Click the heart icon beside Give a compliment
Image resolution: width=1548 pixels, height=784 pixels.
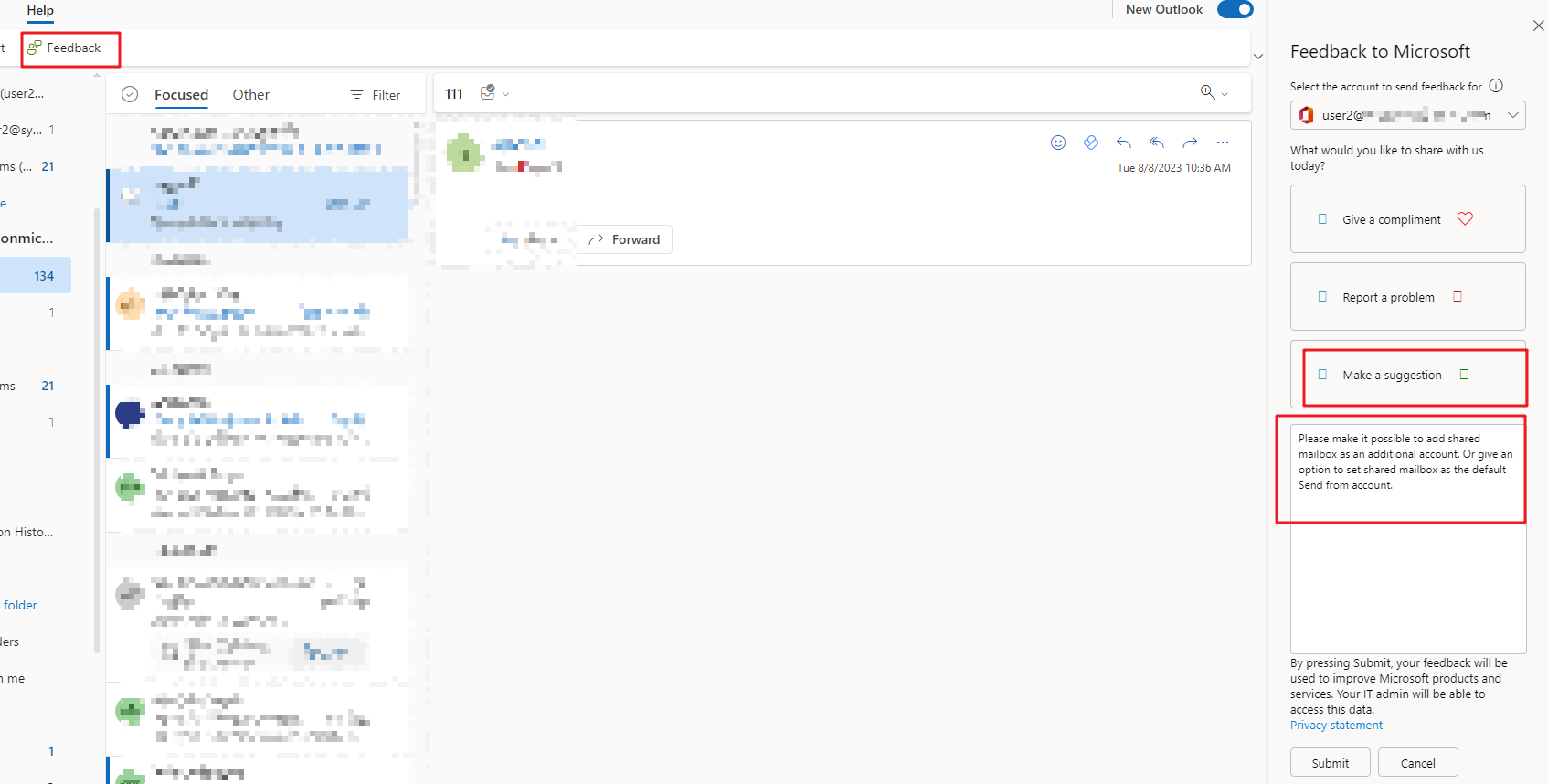coord(1465,218)
